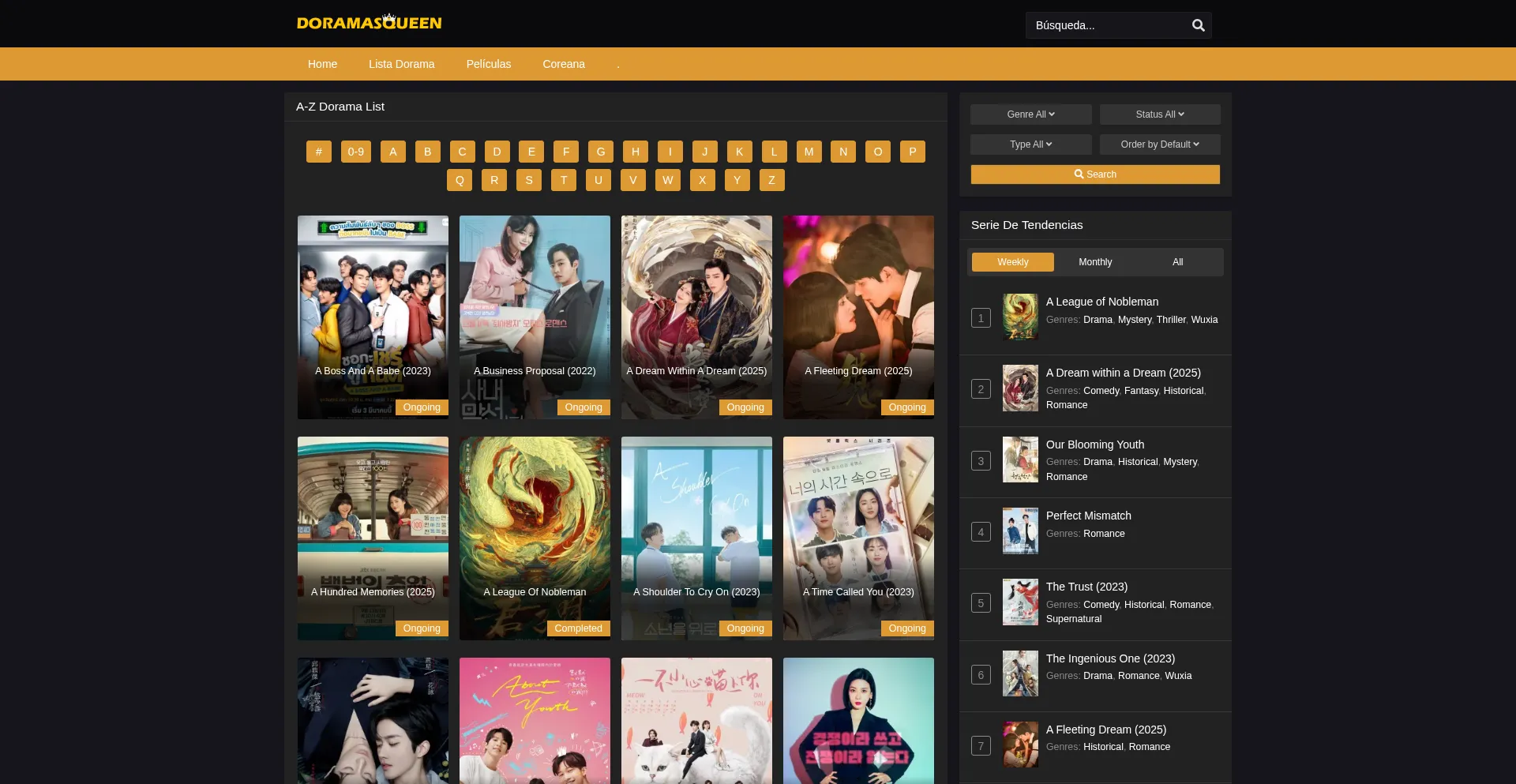Filter list by 0-9
The image size is (1516, 784).
(356, 152)
